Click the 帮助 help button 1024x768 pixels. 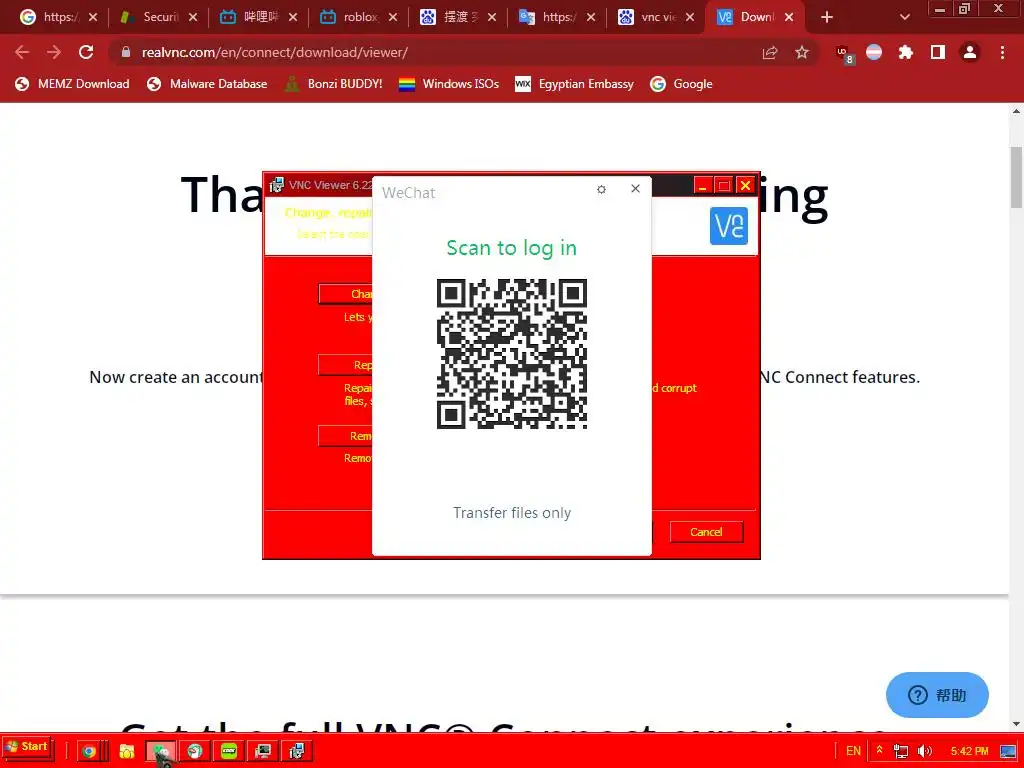coord(937,695)
